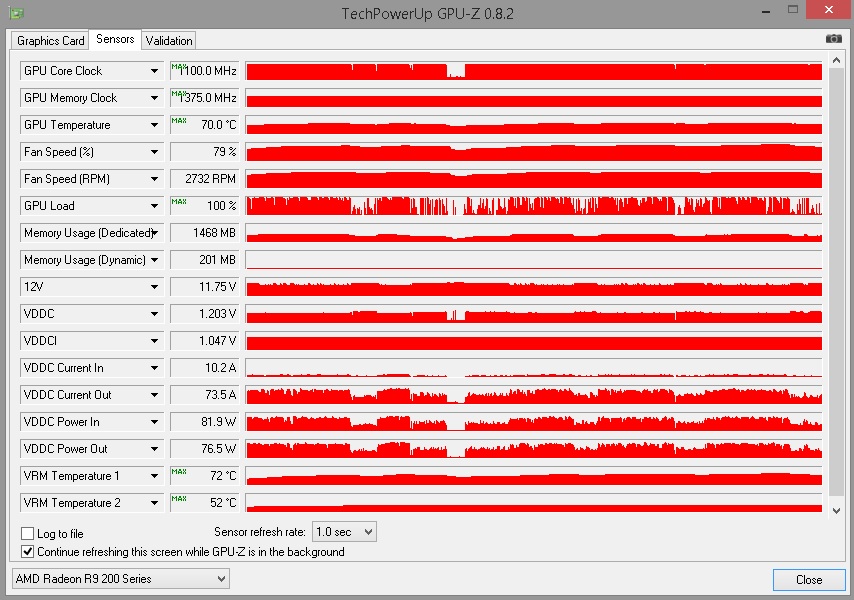The image size is (854, 600).
Task: Click the VDDC Power In history graph
Action: point(534,422)
